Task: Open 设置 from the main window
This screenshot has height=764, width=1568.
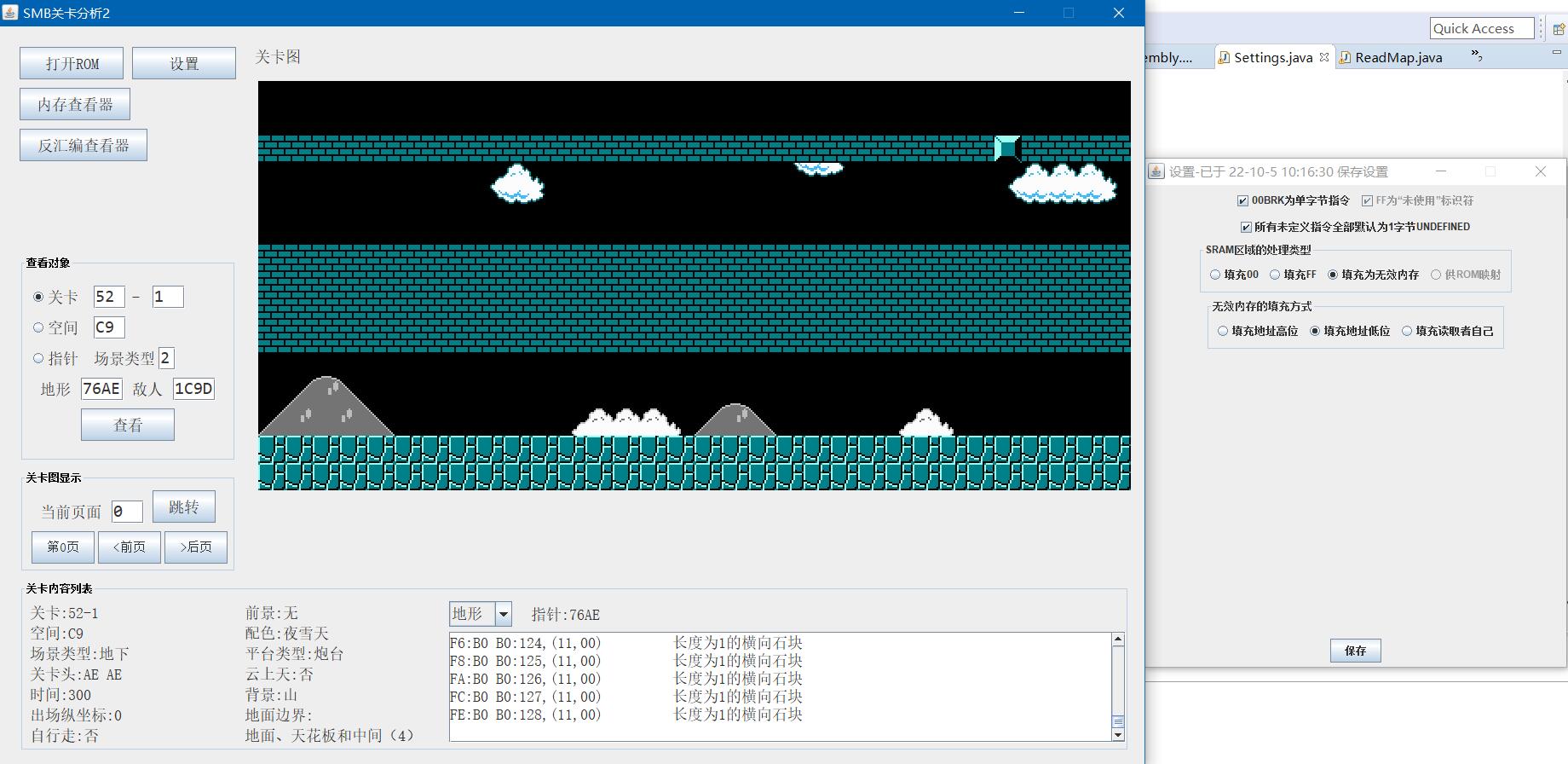Action: point(184,63)
